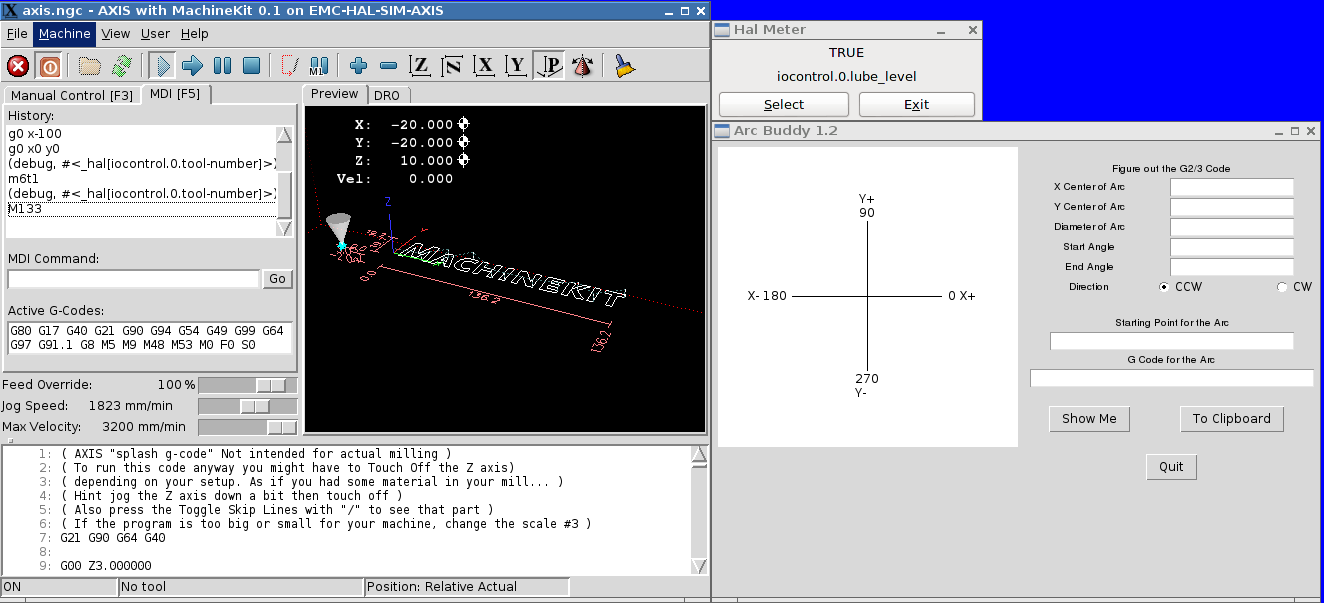The width and height of the screenshot is (1324, 603).
Task: Open a G-code file with folder icon
Action: (91, 66)
